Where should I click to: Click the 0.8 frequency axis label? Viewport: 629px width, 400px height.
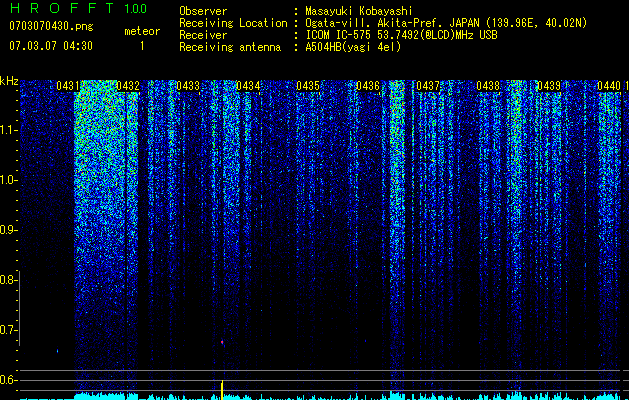click(8, 280)
